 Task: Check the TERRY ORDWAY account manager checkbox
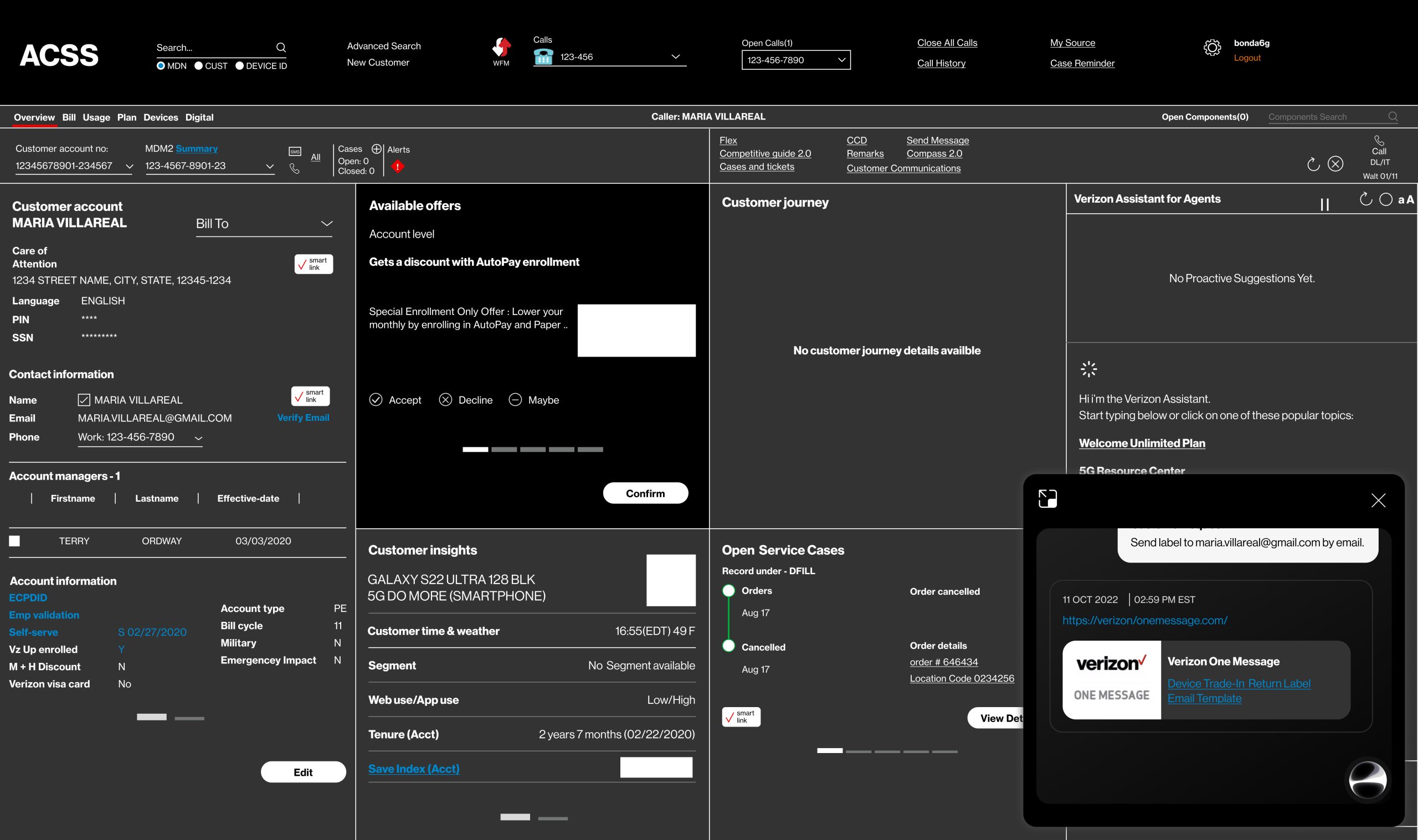click(x=15, y=541)
